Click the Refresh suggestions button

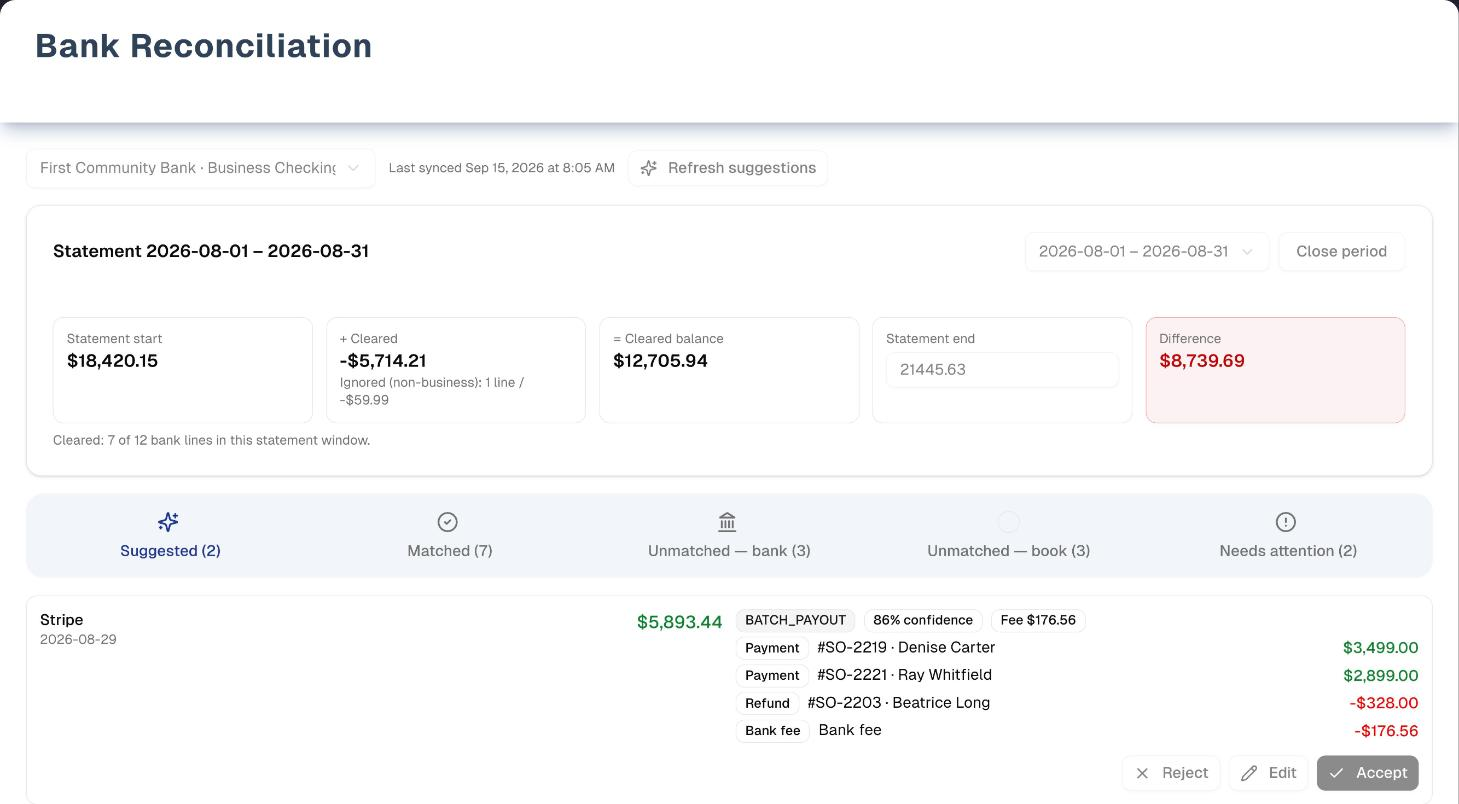(x=728, y=168)
